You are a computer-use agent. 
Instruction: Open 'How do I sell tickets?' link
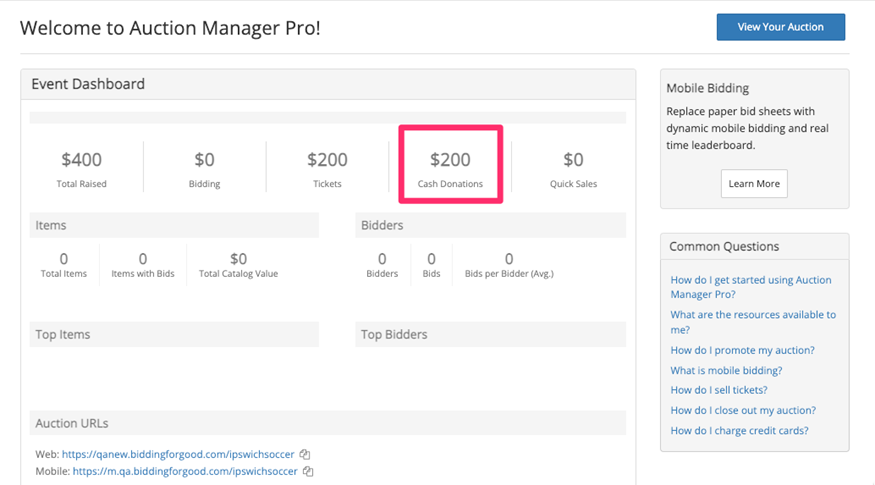click(x=719, y=390)
